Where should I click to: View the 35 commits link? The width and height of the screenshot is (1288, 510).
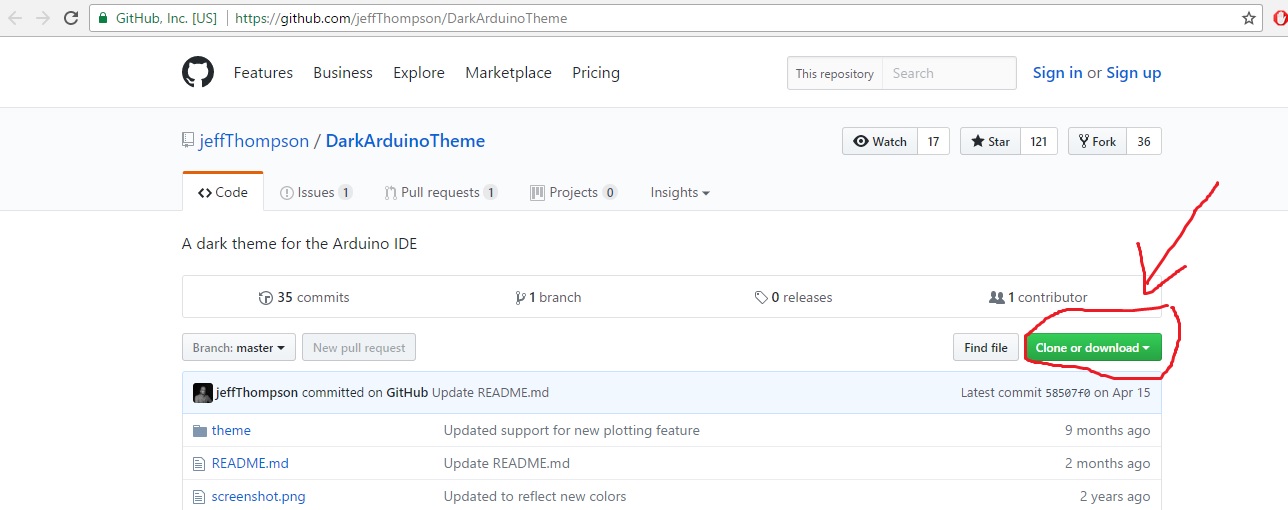pos(304,297)
